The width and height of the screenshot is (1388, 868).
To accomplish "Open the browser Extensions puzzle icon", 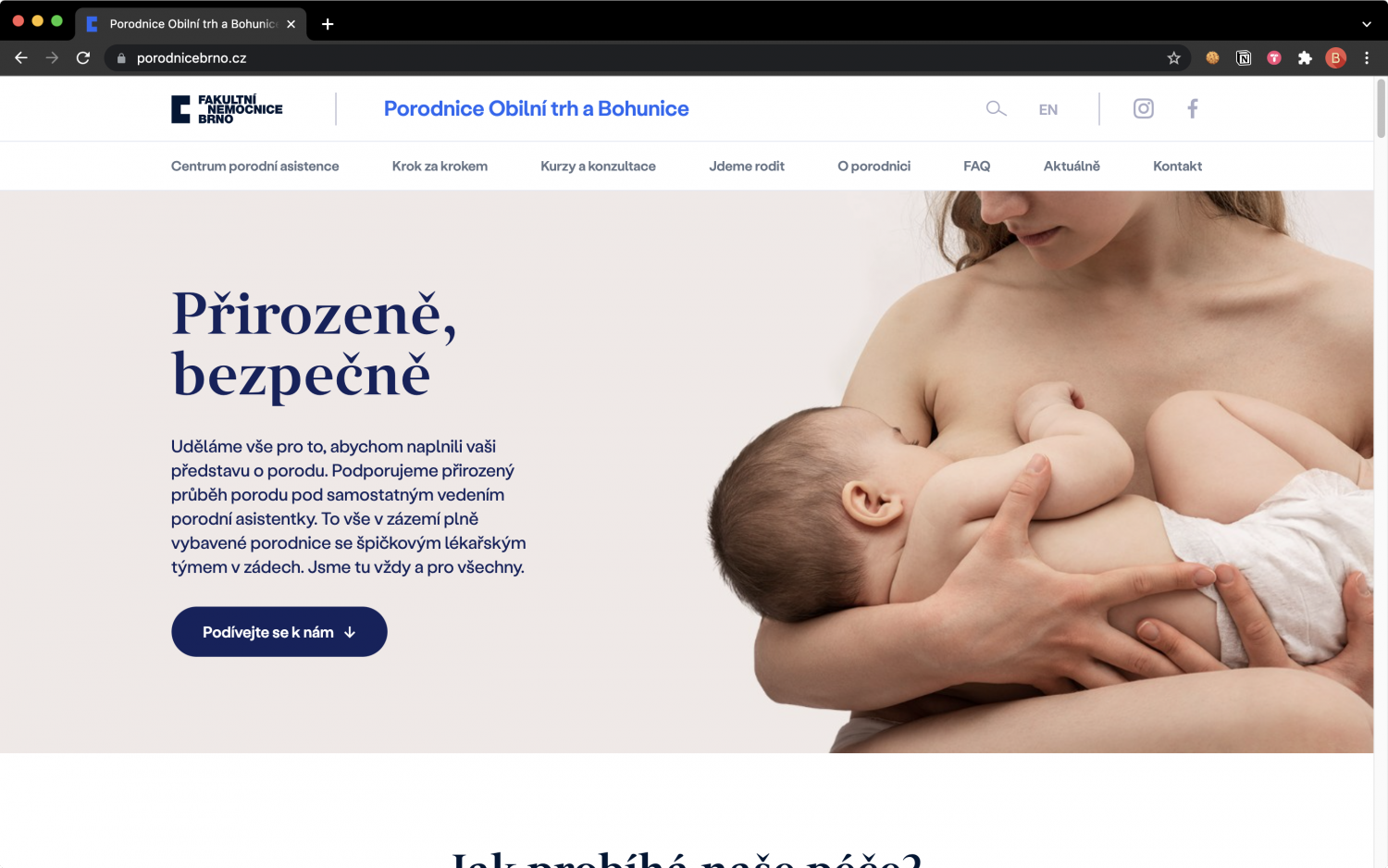I will tap(1305, 58).
